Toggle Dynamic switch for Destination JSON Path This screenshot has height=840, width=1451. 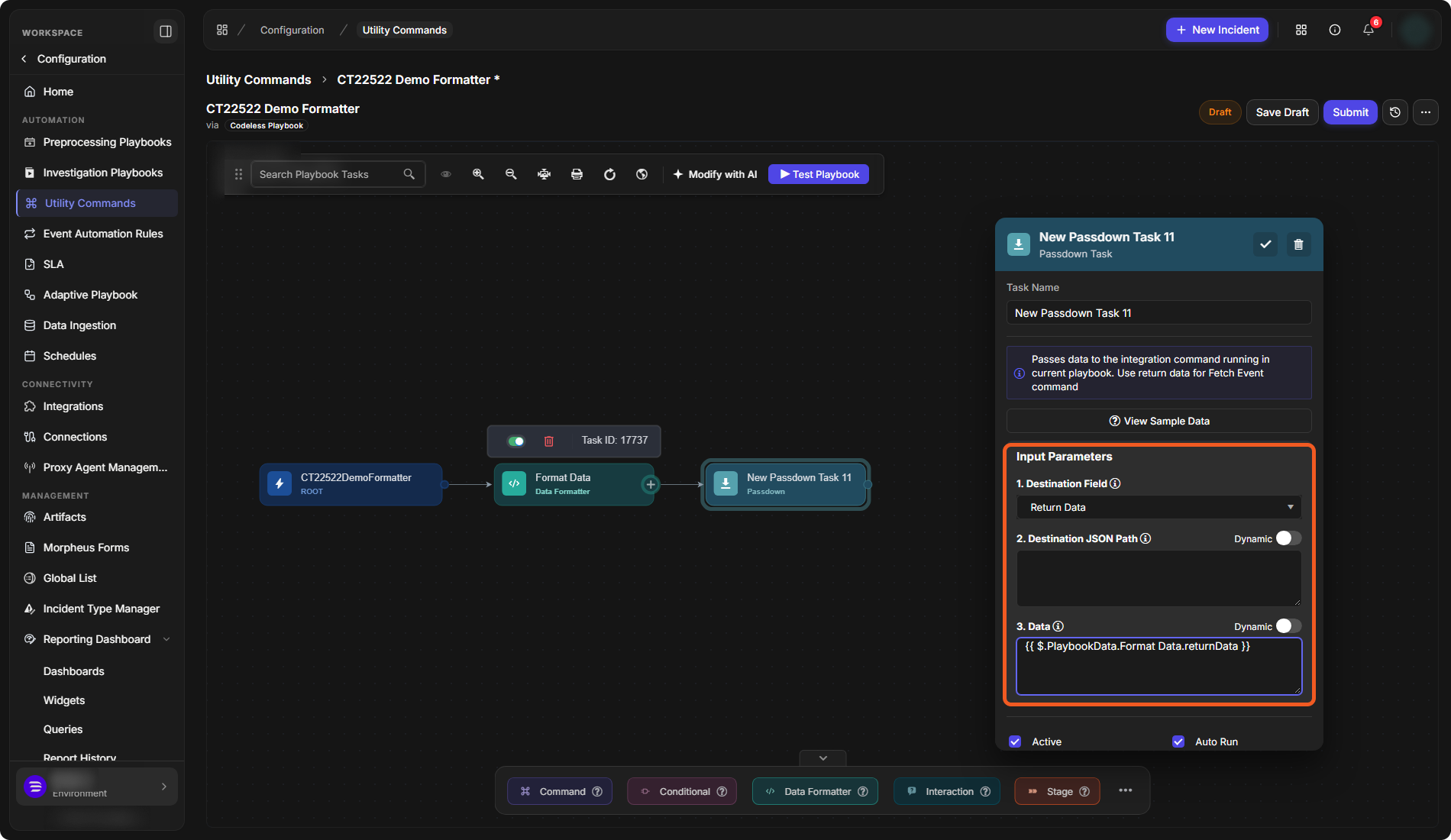click(1288, 538)
